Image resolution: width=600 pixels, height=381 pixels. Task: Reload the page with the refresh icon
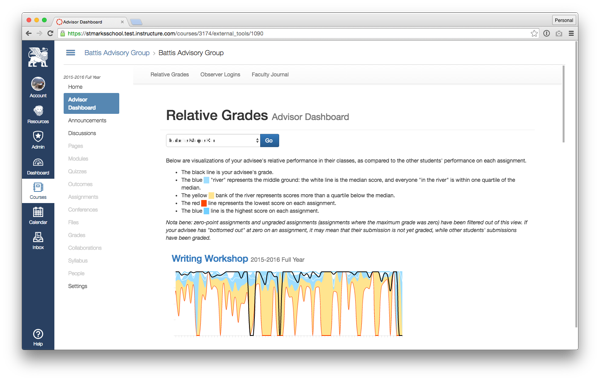pos(50,33)
